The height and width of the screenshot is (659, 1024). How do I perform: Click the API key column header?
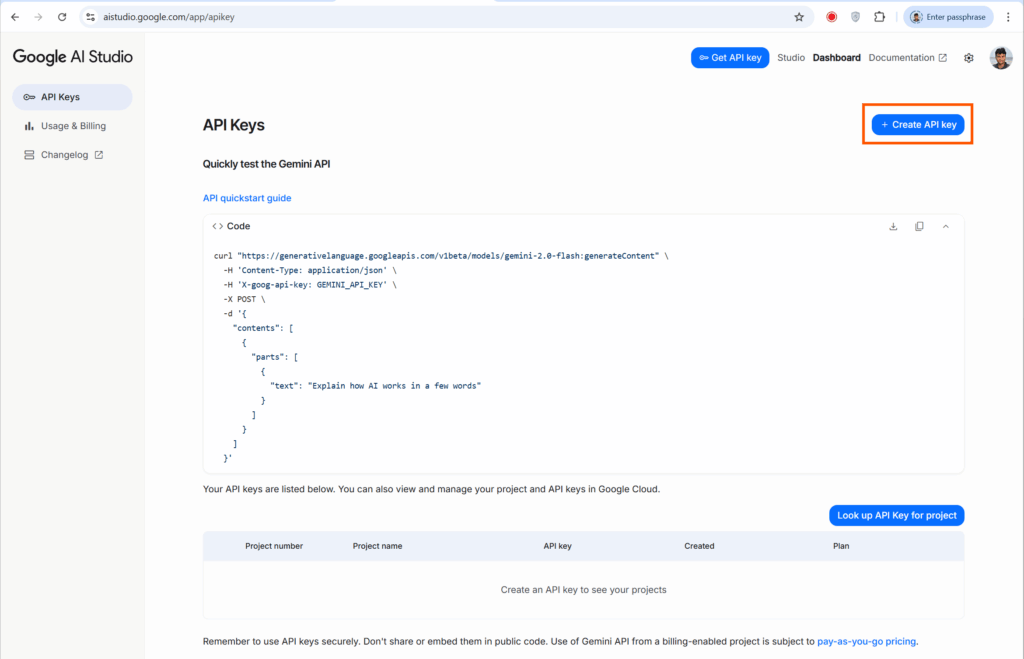point(557,546)
